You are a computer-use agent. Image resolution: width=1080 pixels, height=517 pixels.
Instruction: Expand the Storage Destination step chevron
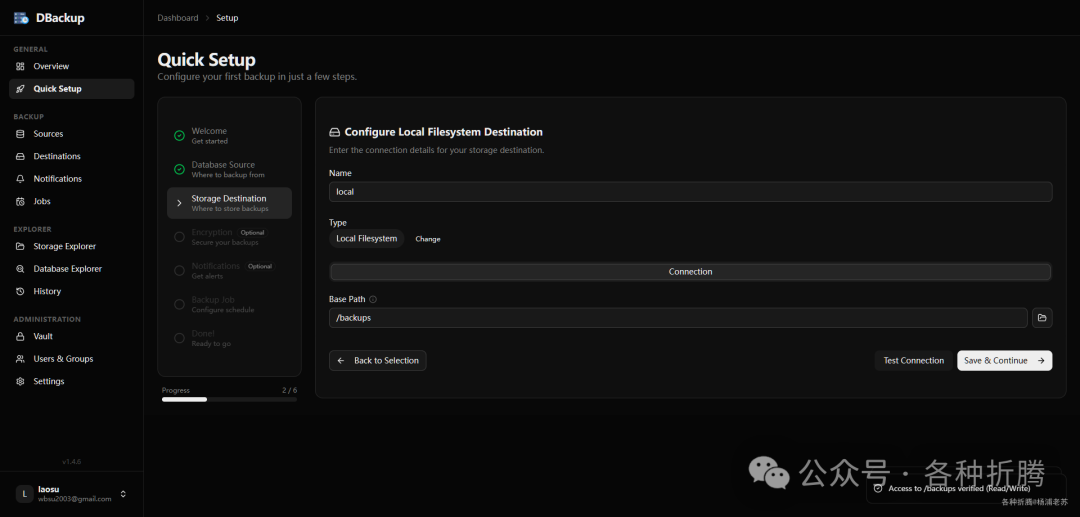[x=180, y=203]
